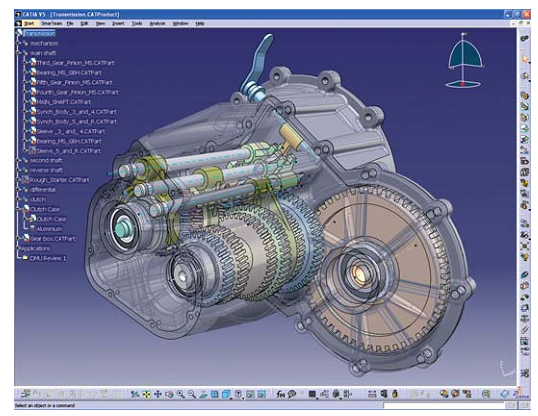
Task: Expand the differential tree node
Action: (18, 190)
